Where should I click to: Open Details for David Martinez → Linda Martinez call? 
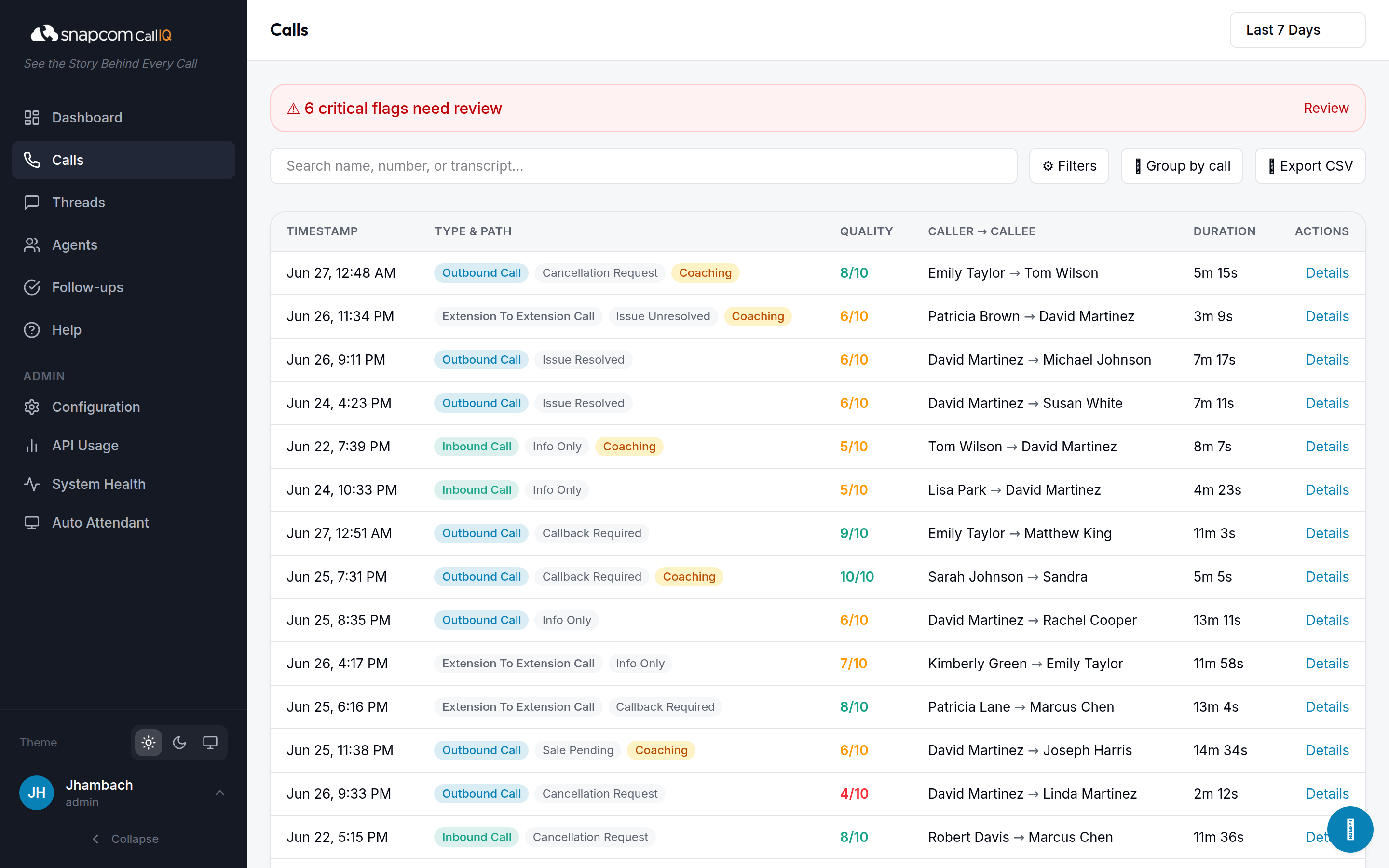(1327, 794)
